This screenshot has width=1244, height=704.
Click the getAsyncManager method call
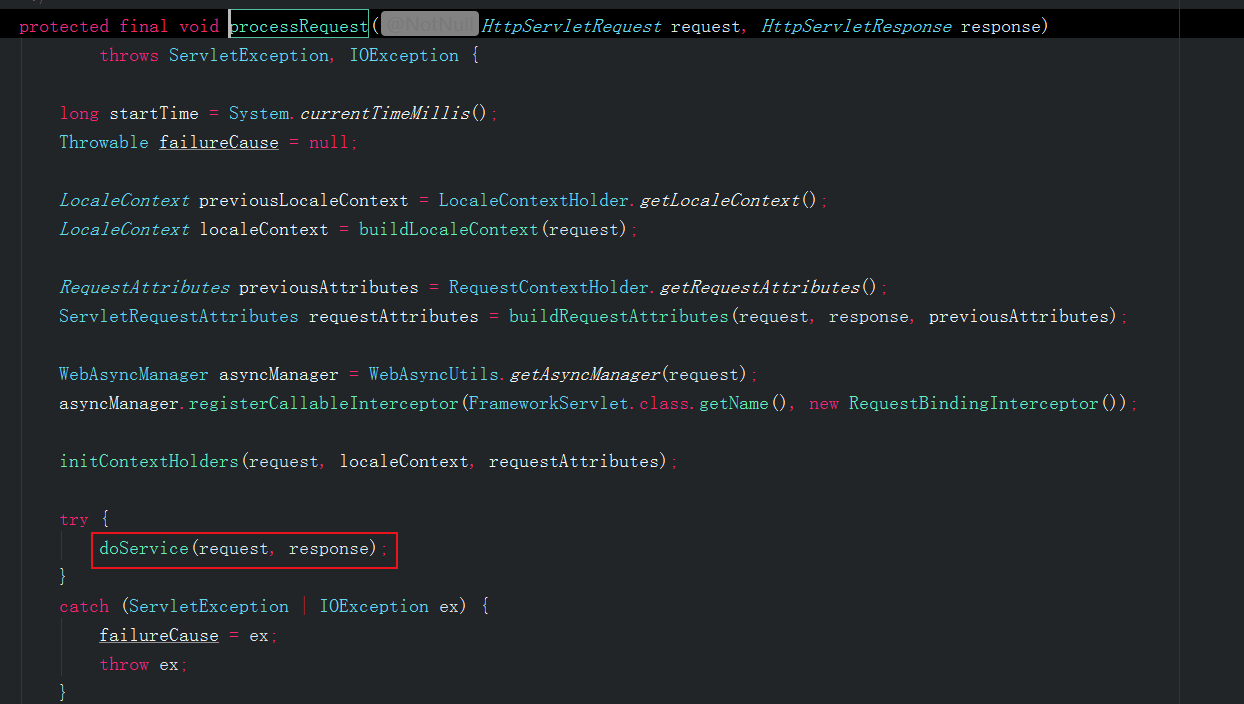pos(584,374)
